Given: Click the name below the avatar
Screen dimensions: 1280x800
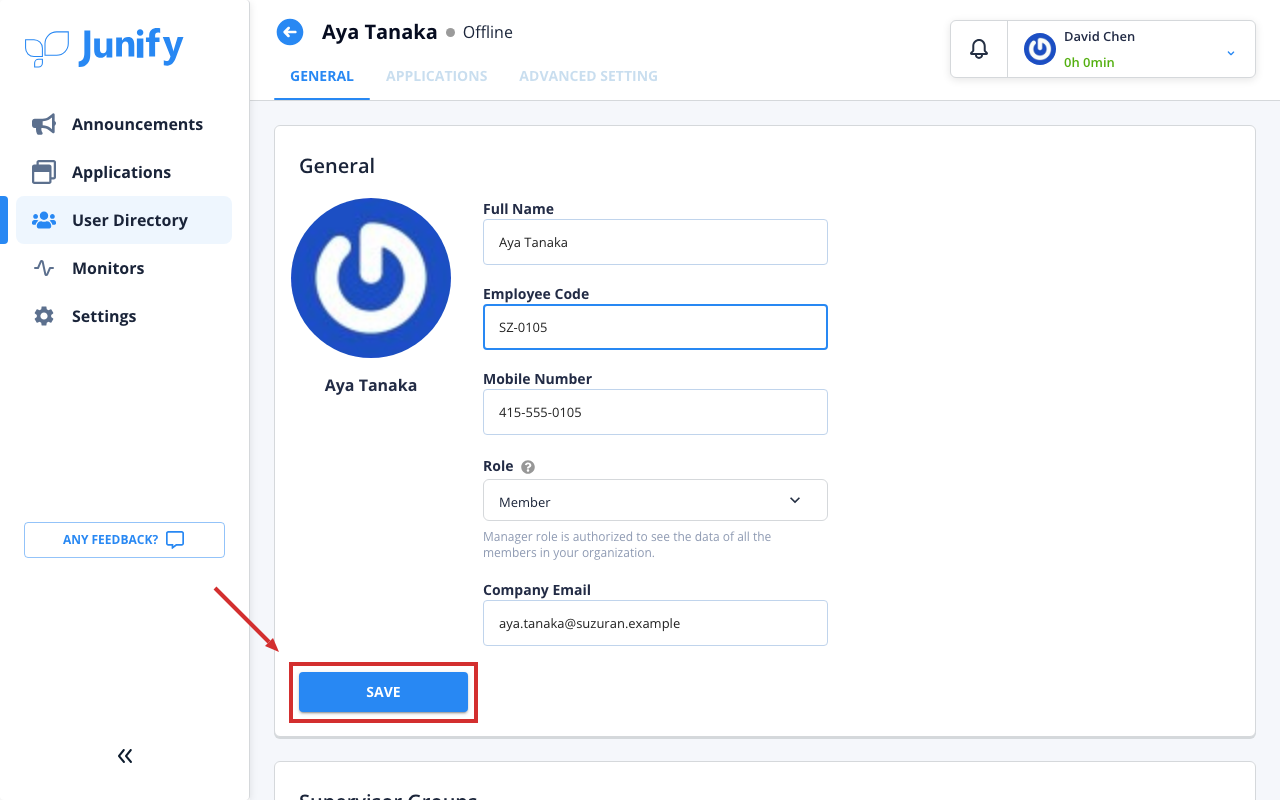Looking at the screenshot, I should pos(371,385).
